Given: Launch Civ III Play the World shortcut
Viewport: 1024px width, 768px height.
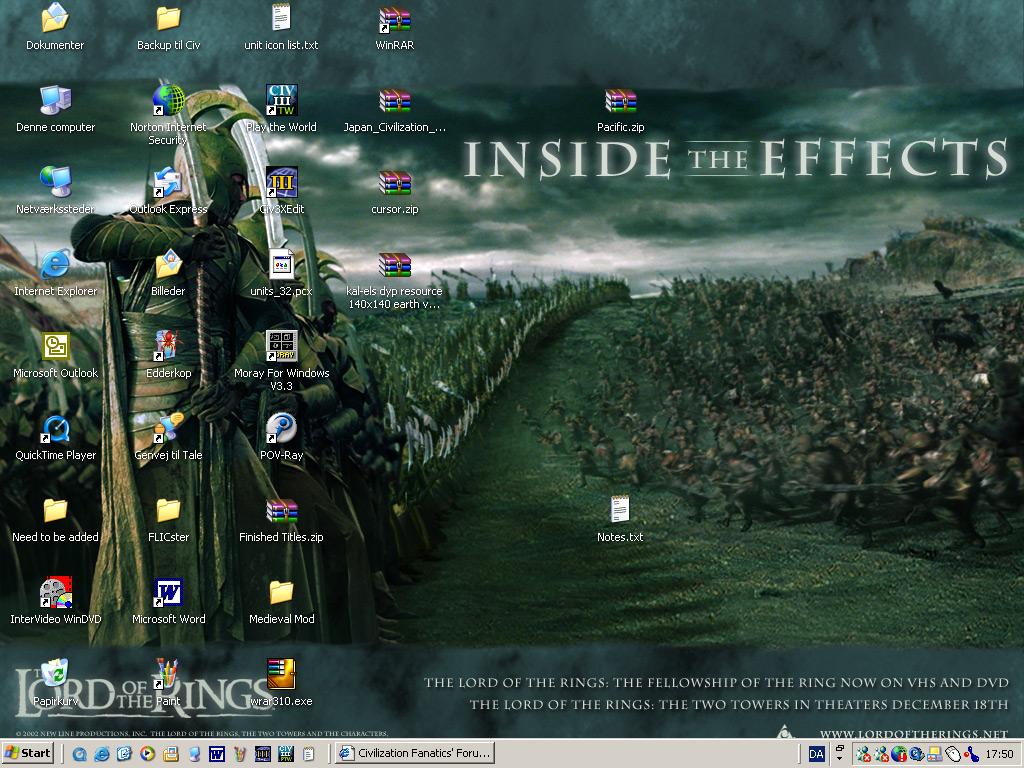Looking at the screenshot, I should [281, 101].
